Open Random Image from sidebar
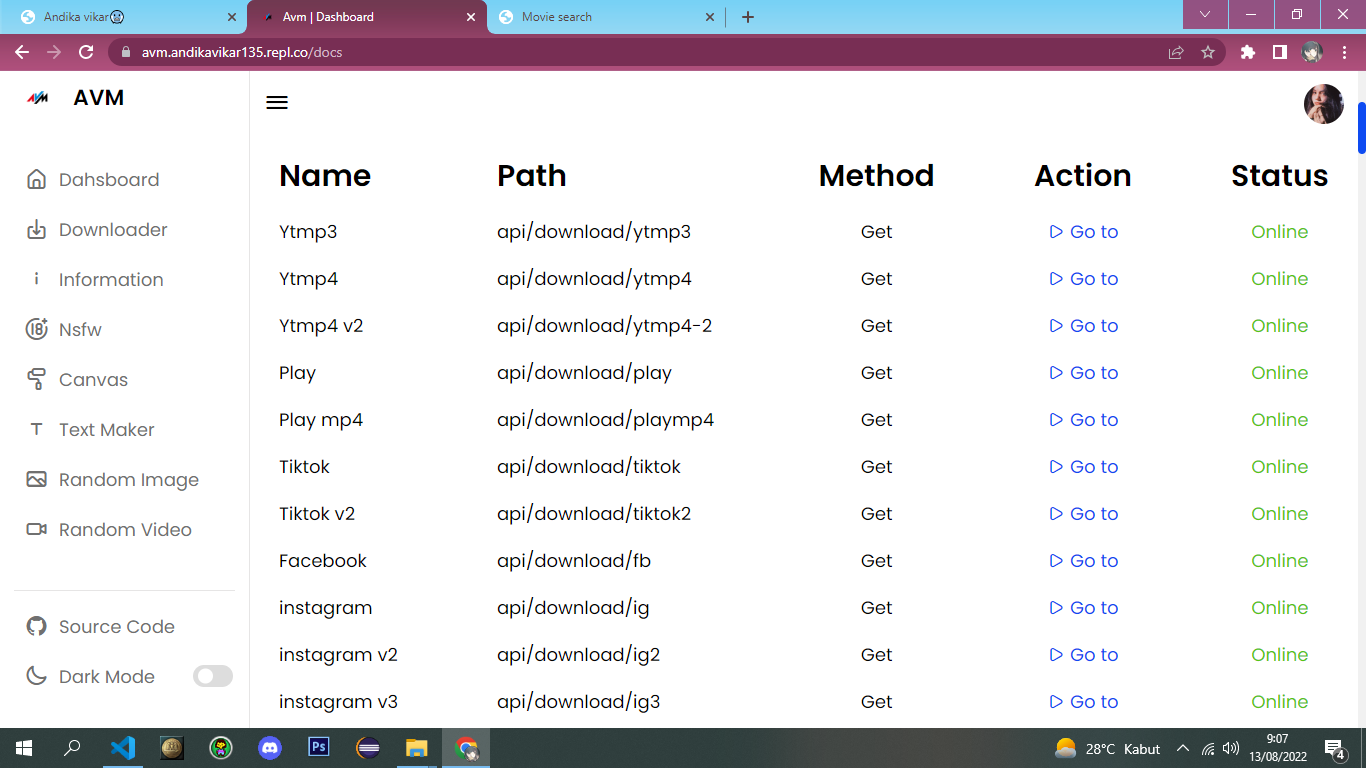Screen dimensions: 1366x768 point(128,480)
